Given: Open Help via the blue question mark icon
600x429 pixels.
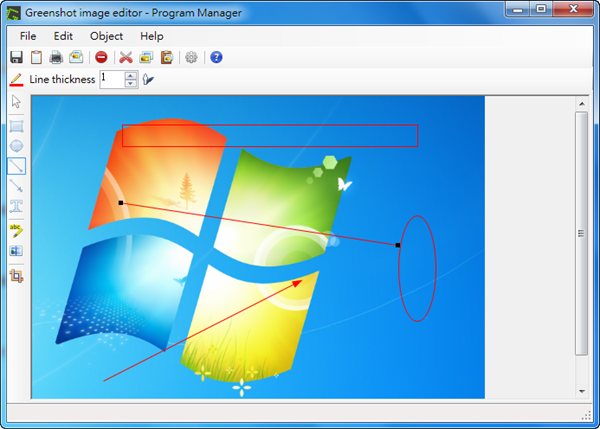Looking at the screenshot, I should click(216, 57).
